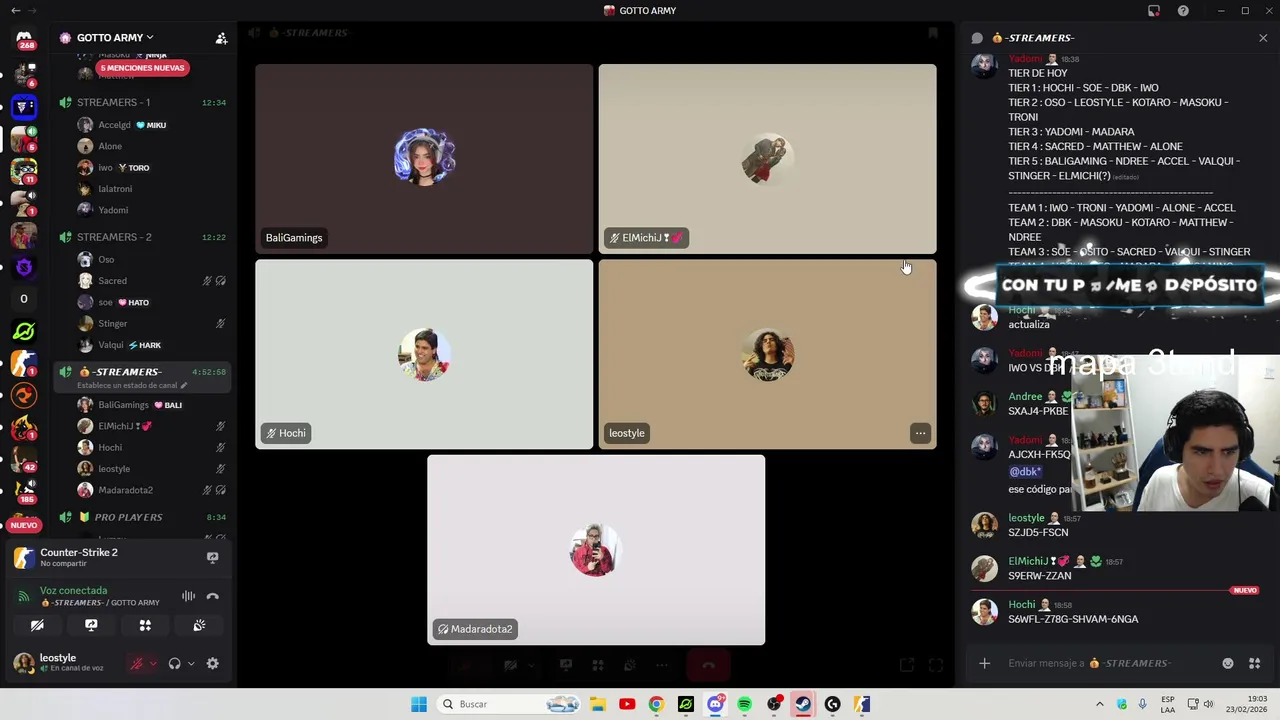This screenshot has height=720, width=1280.
Task: Edit channel status 'Establece un estado de canal'
Action: tap(131, 385)
